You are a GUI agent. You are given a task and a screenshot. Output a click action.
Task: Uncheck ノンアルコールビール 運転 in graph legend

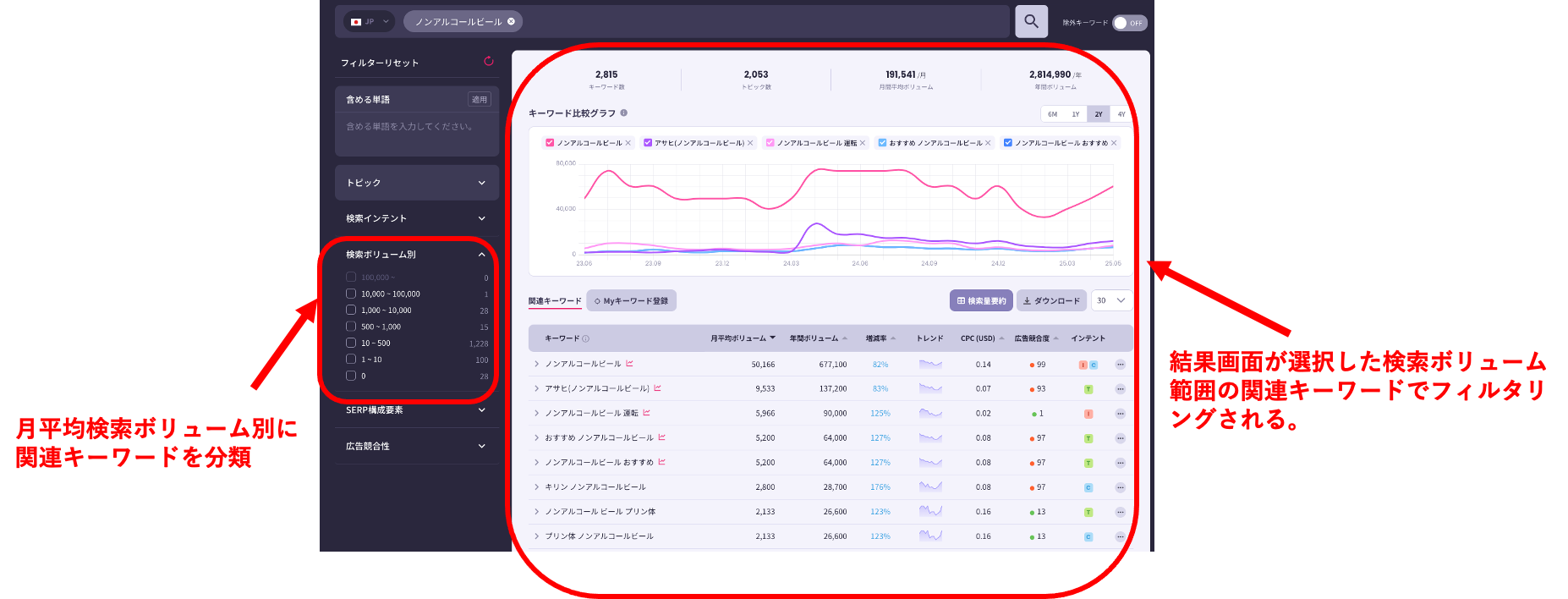(770, 143)
